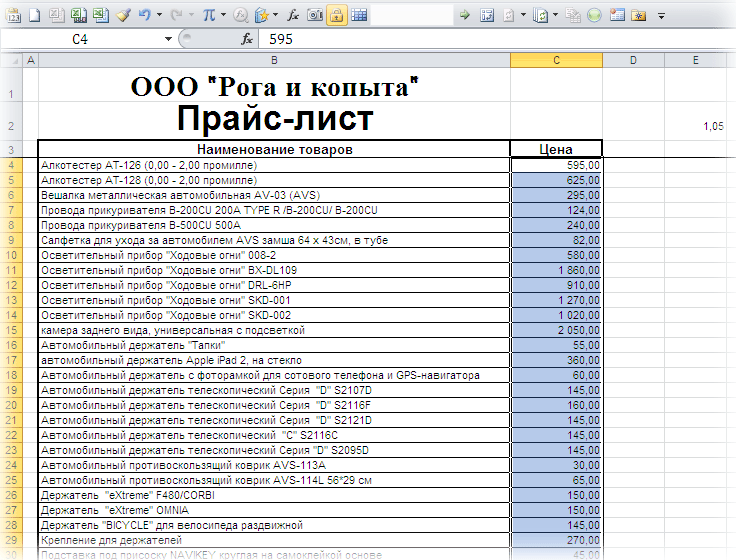Click the Refresh All stacked pages icon
The image size is (736, 560).
click(x=541, y=15)
